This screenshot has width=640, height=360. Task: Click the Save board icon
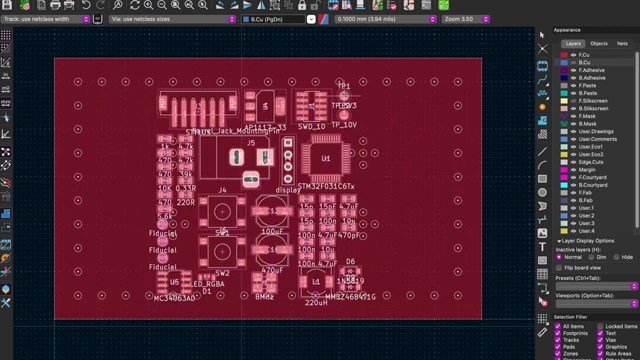pos(7,5)
